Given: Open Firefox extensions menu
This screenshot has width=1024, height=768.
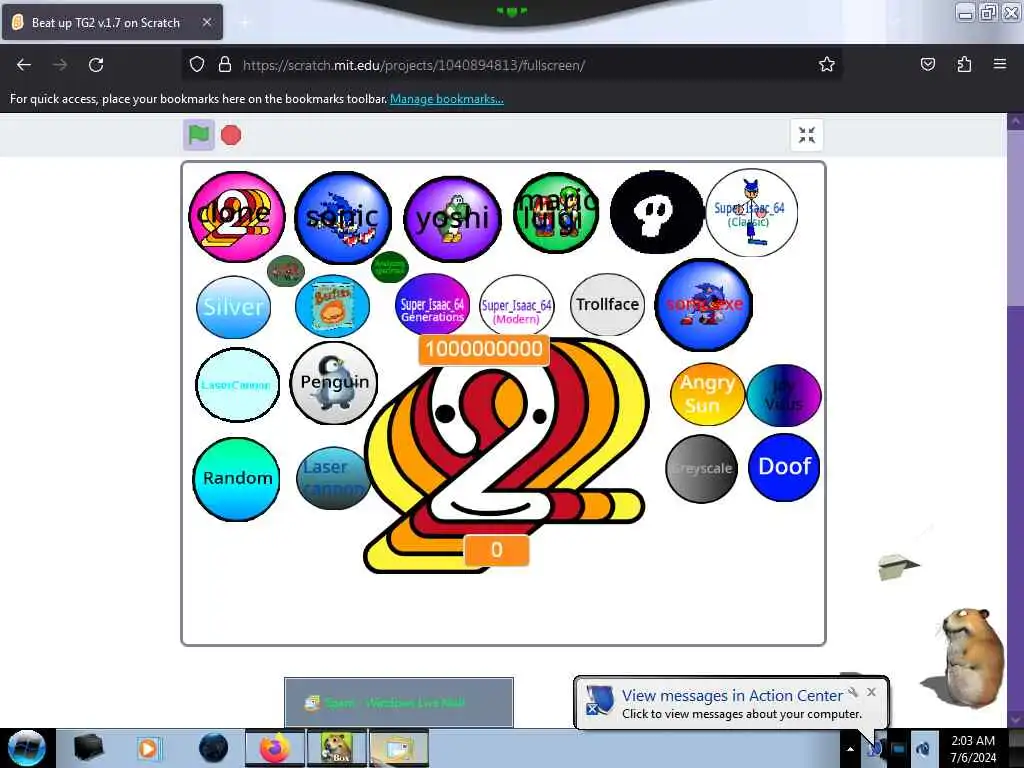Looking at the screenshot, I should (x=964, y=64).
